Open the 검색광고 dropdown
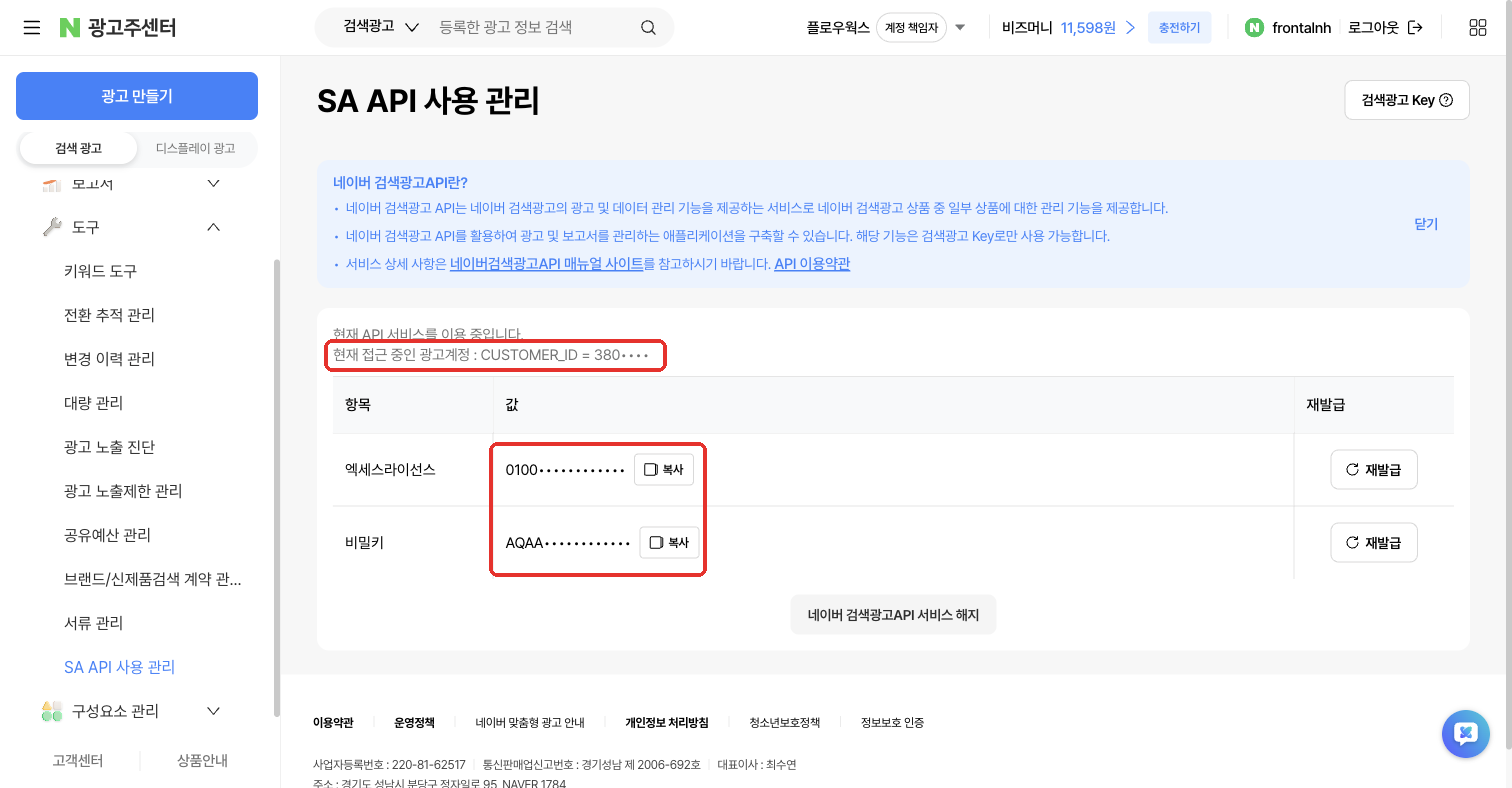 pos(380,28)
